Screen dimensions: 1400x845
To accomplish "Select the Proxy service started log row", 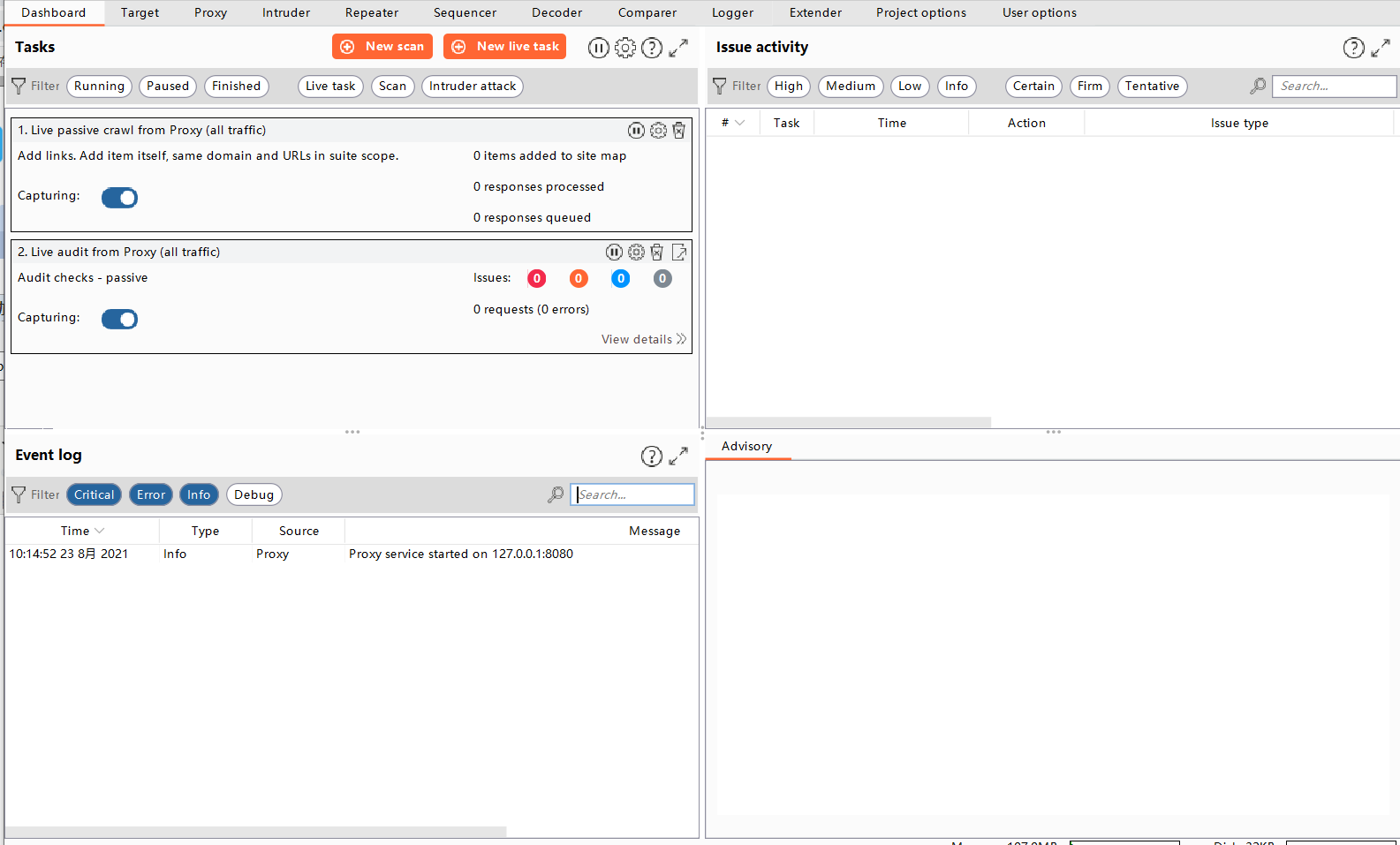I will point(352,555).
